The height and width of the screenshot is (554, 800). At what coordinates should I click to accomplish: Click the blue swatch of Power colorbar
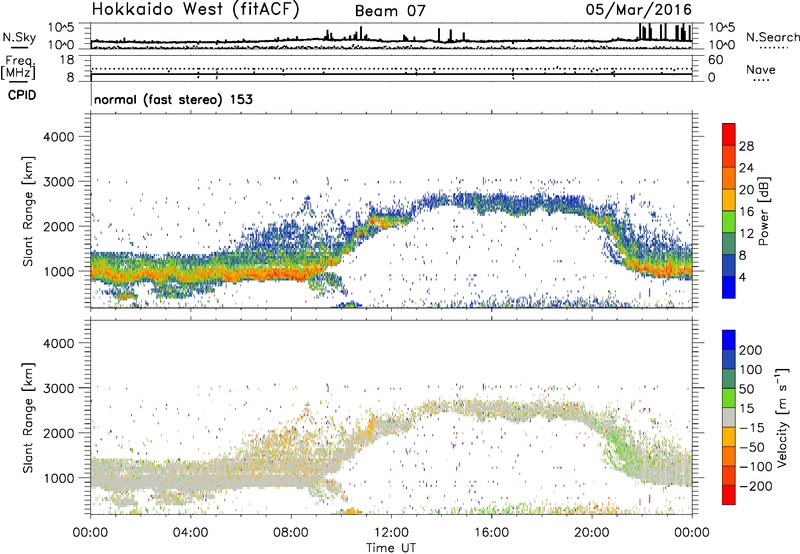(x=729, y=287)
